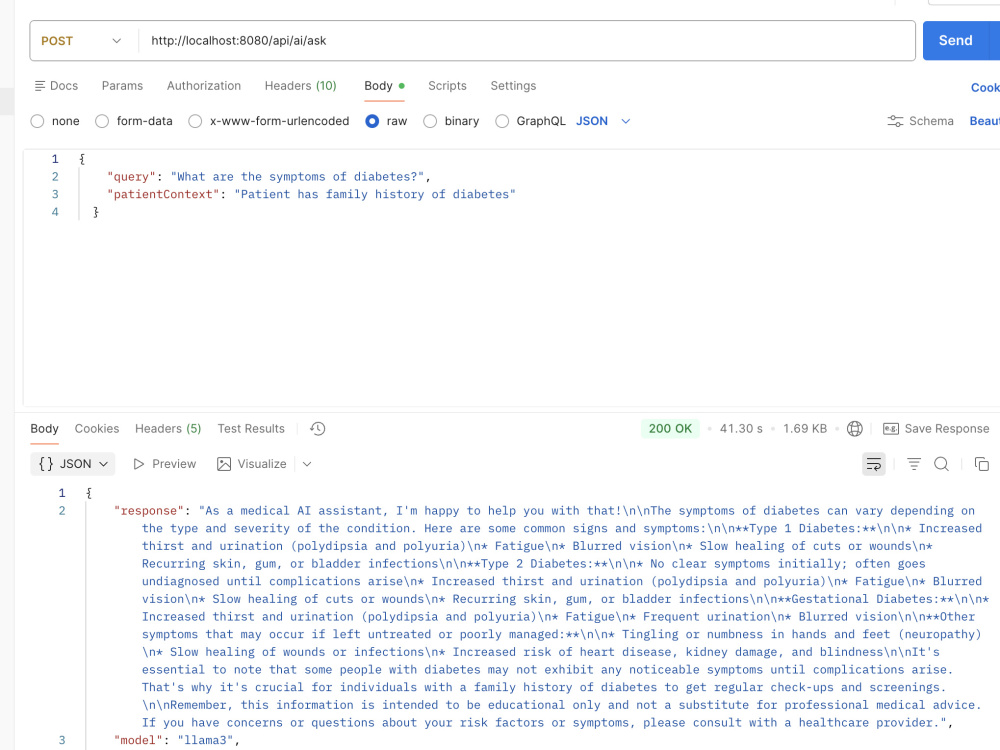Click the request body editor
This screenshot has width=1000, height=750.
pos(510,278)
